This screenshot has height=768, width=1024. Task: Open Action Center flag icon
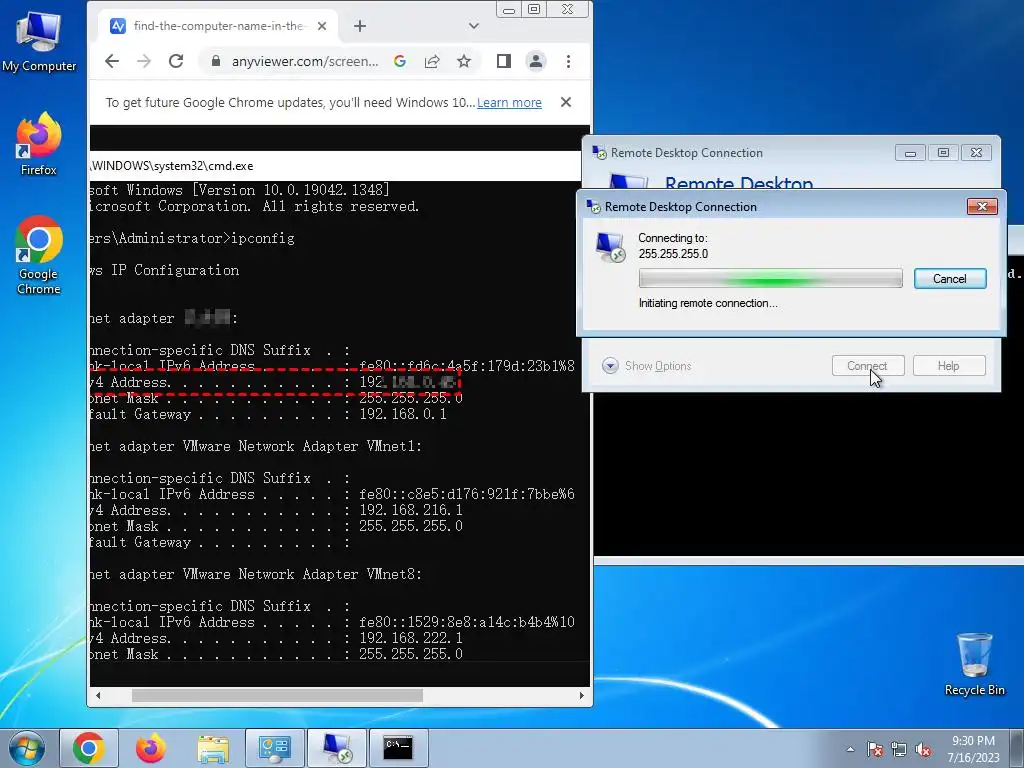pos(875,749)
